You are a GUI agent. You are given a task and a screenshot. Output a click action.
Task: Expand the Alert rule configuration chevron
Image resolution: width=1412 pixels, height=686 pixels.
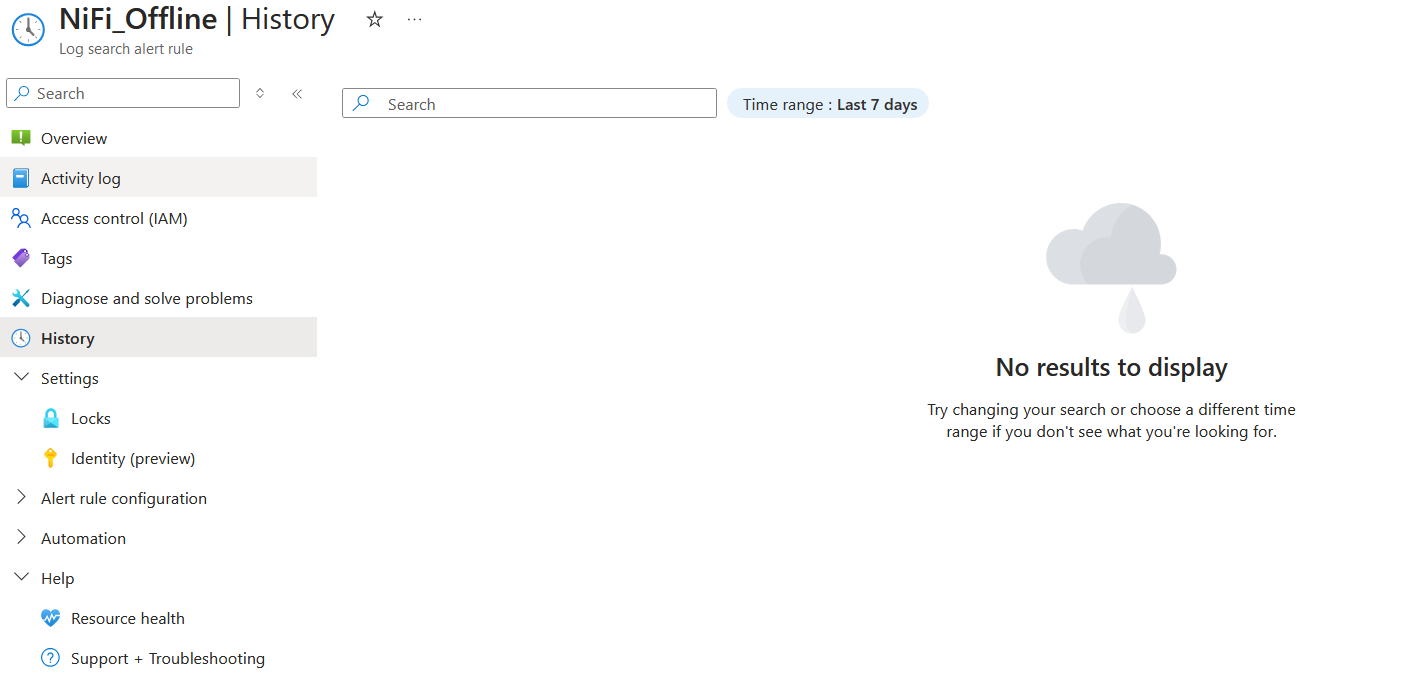[21, 497]
